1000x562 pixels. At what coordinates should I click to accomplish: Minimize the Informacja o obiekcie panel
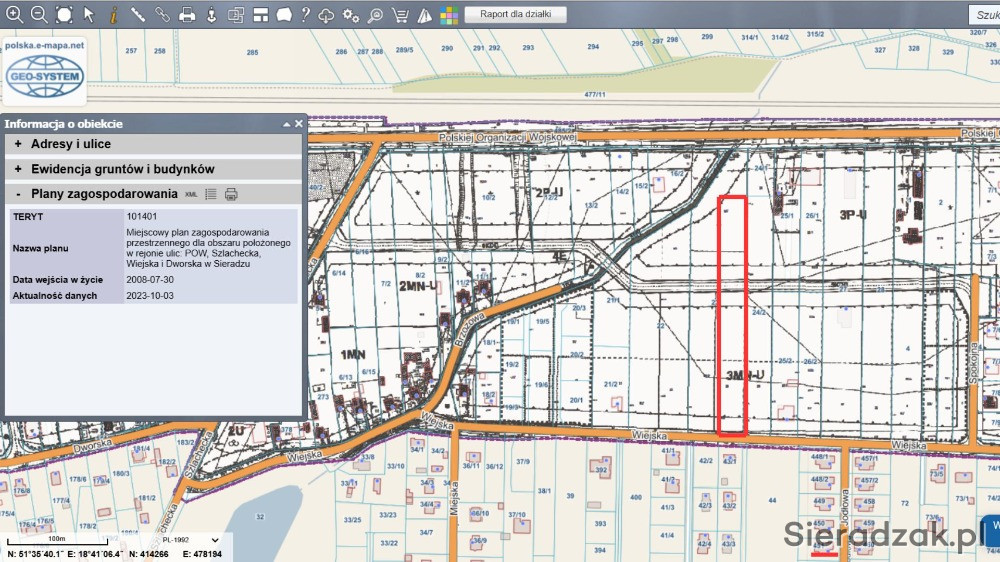[285, 124]
